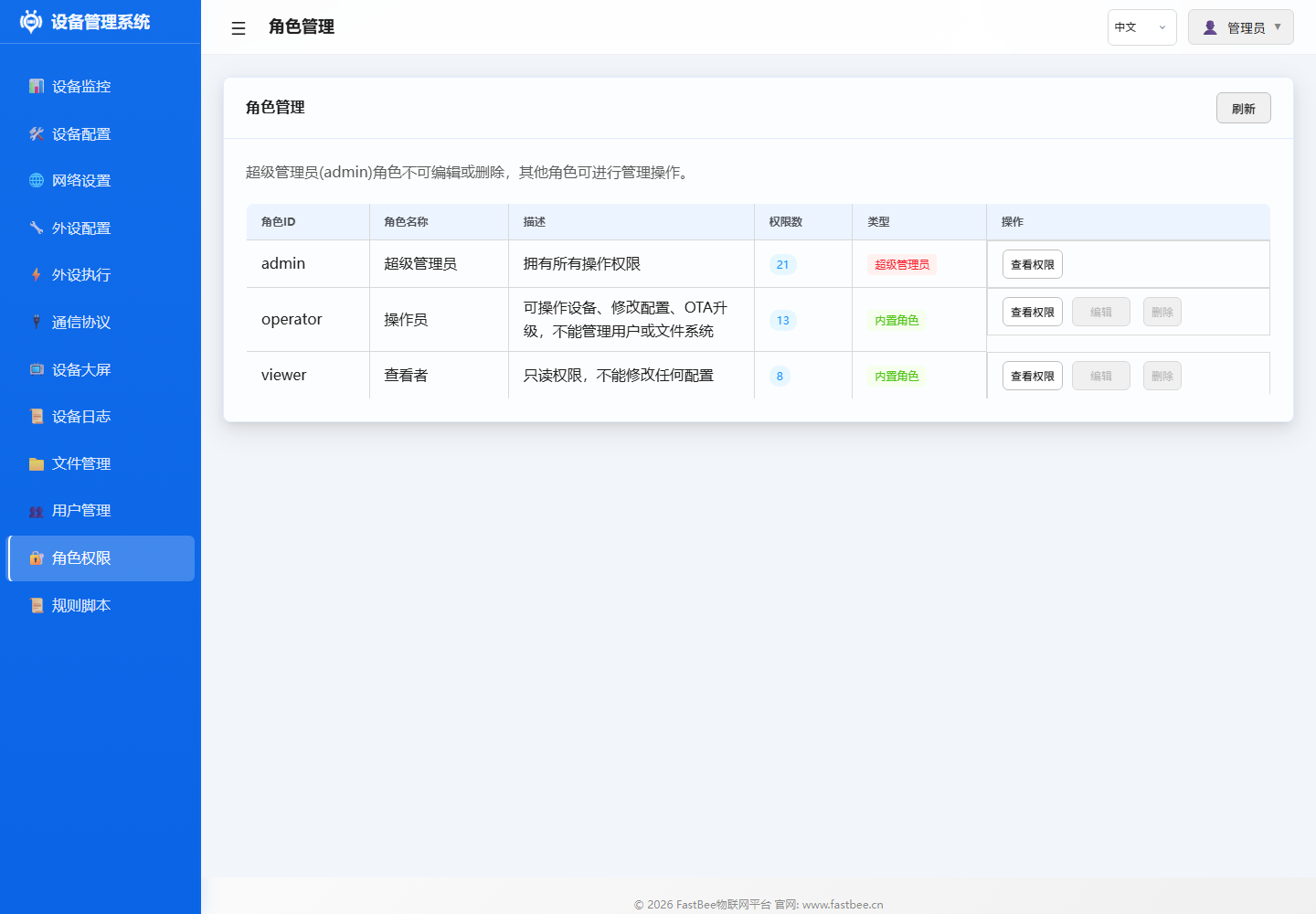Click the 规则脚本 script icon in sidebar

[x=37, y=605]
